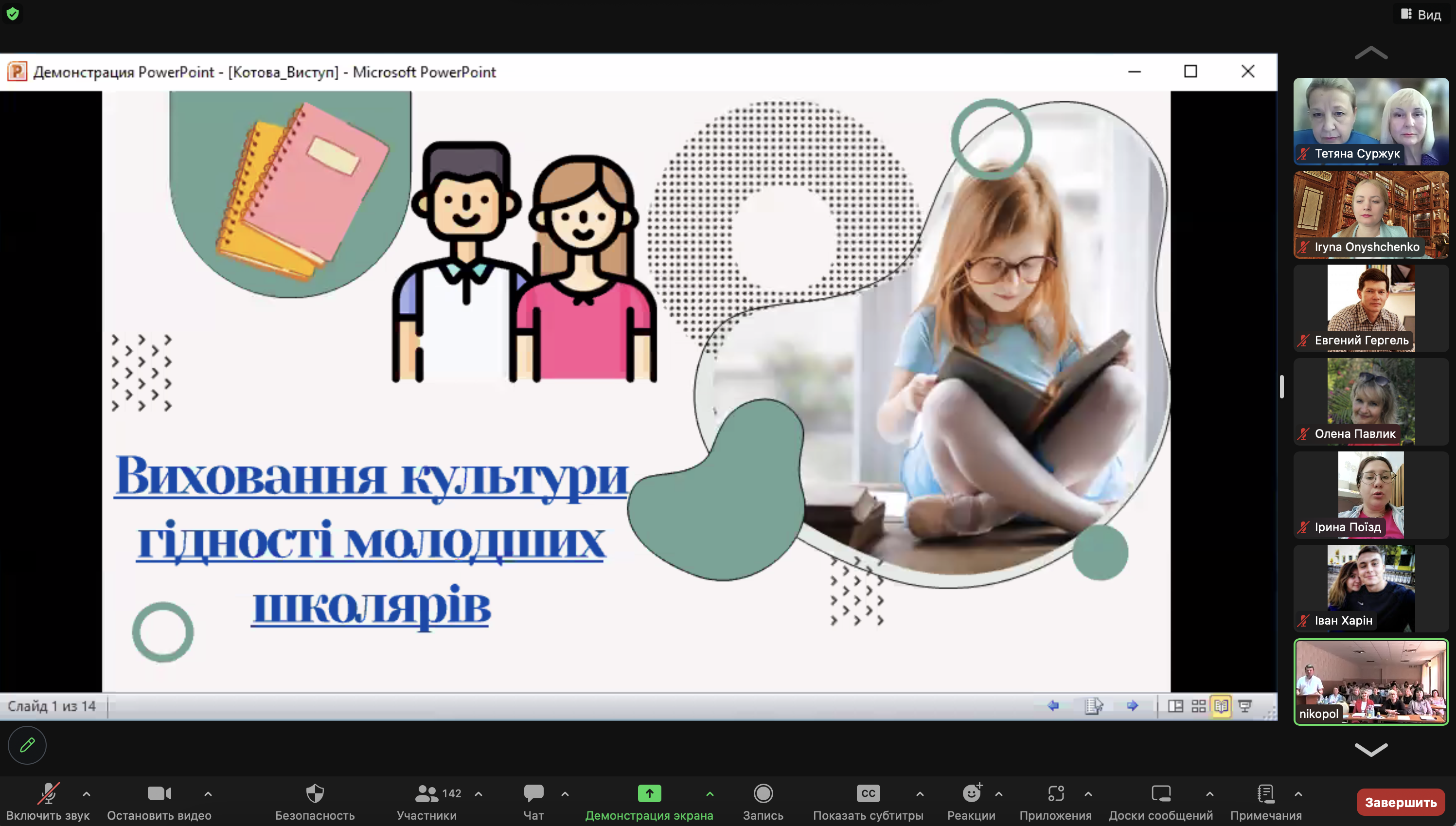Select Евгений Гергель video thumbnail
This screenshot has width=1456, height=826.
(1371, 308)
